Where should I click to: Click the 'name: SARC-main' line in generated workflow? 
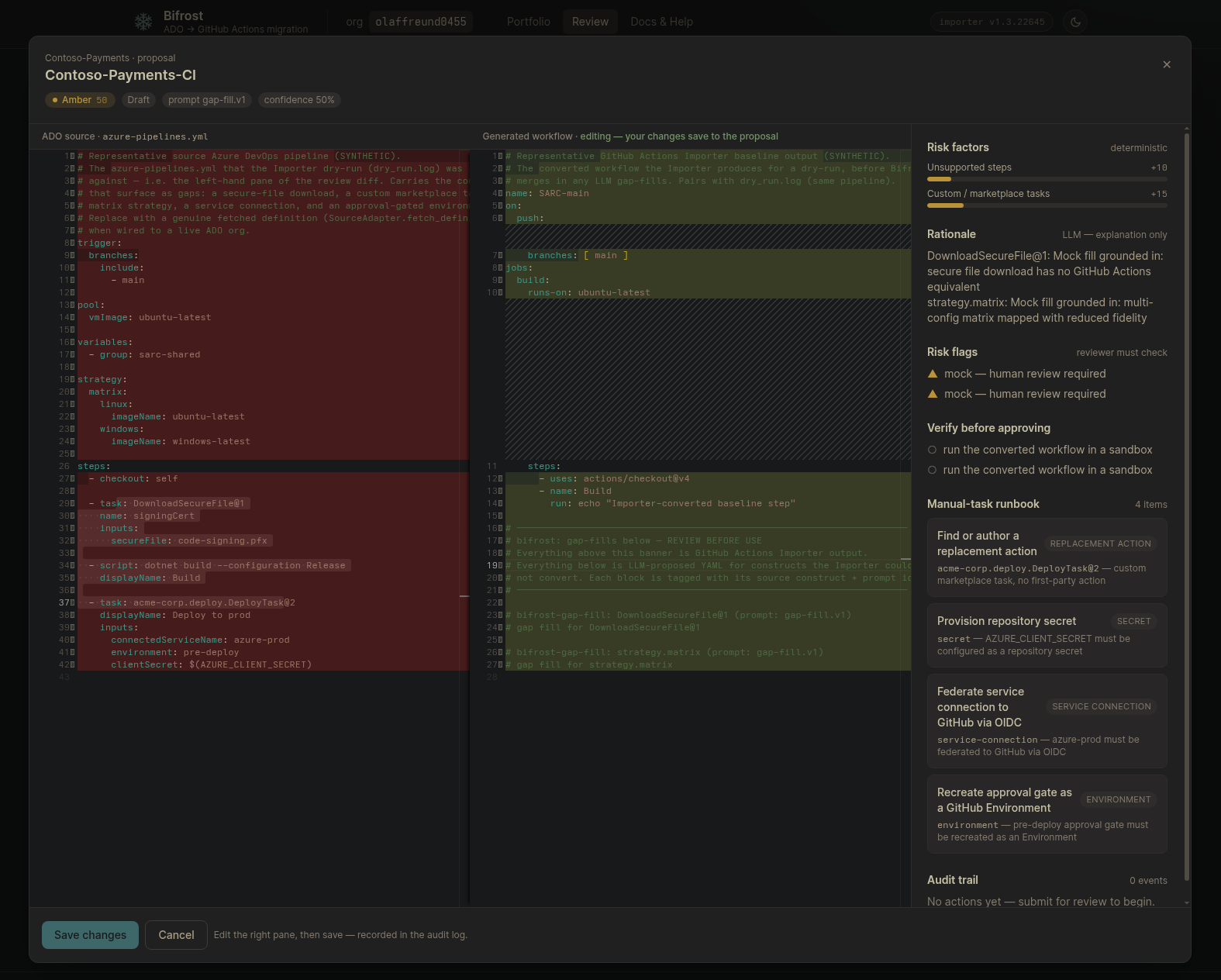(547, 193)
